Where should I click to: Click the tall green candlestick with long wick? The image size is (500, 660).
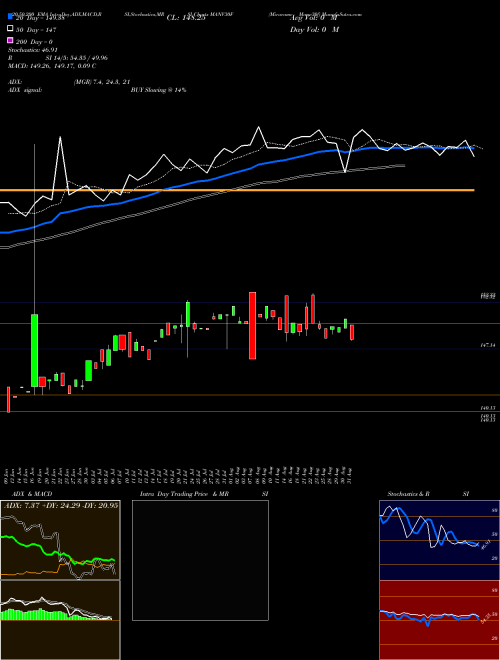tap(35, 350)
